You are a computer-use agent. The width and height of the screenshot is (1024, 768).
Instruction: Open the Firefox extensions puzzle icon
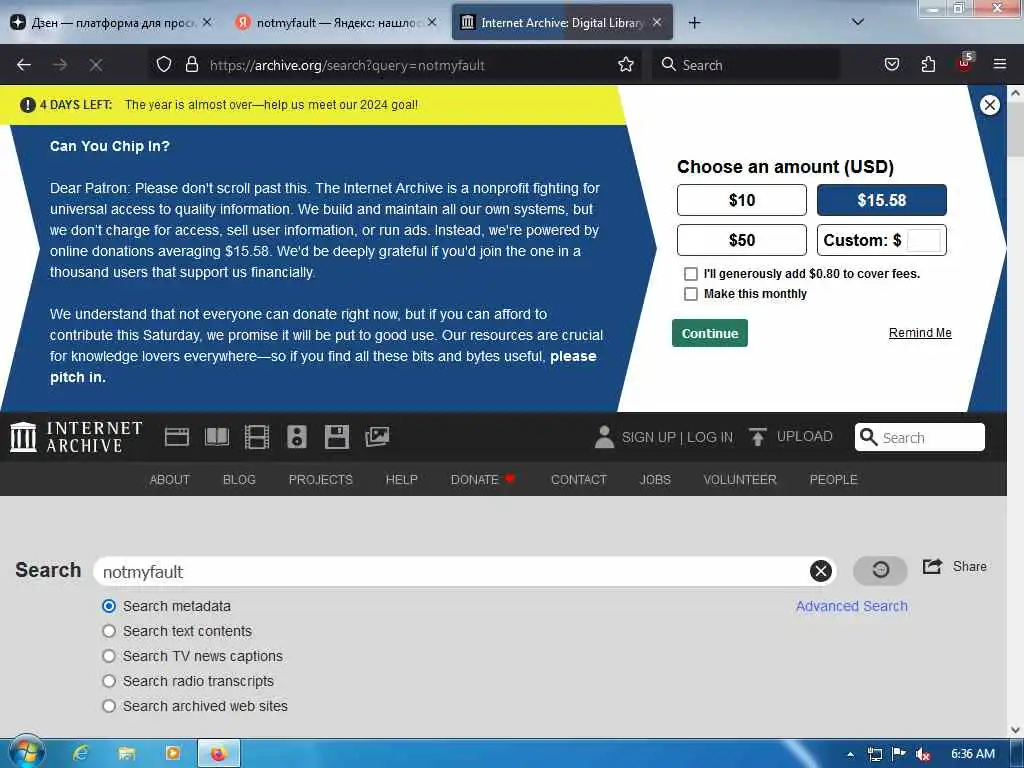click(x=928, y=65)
